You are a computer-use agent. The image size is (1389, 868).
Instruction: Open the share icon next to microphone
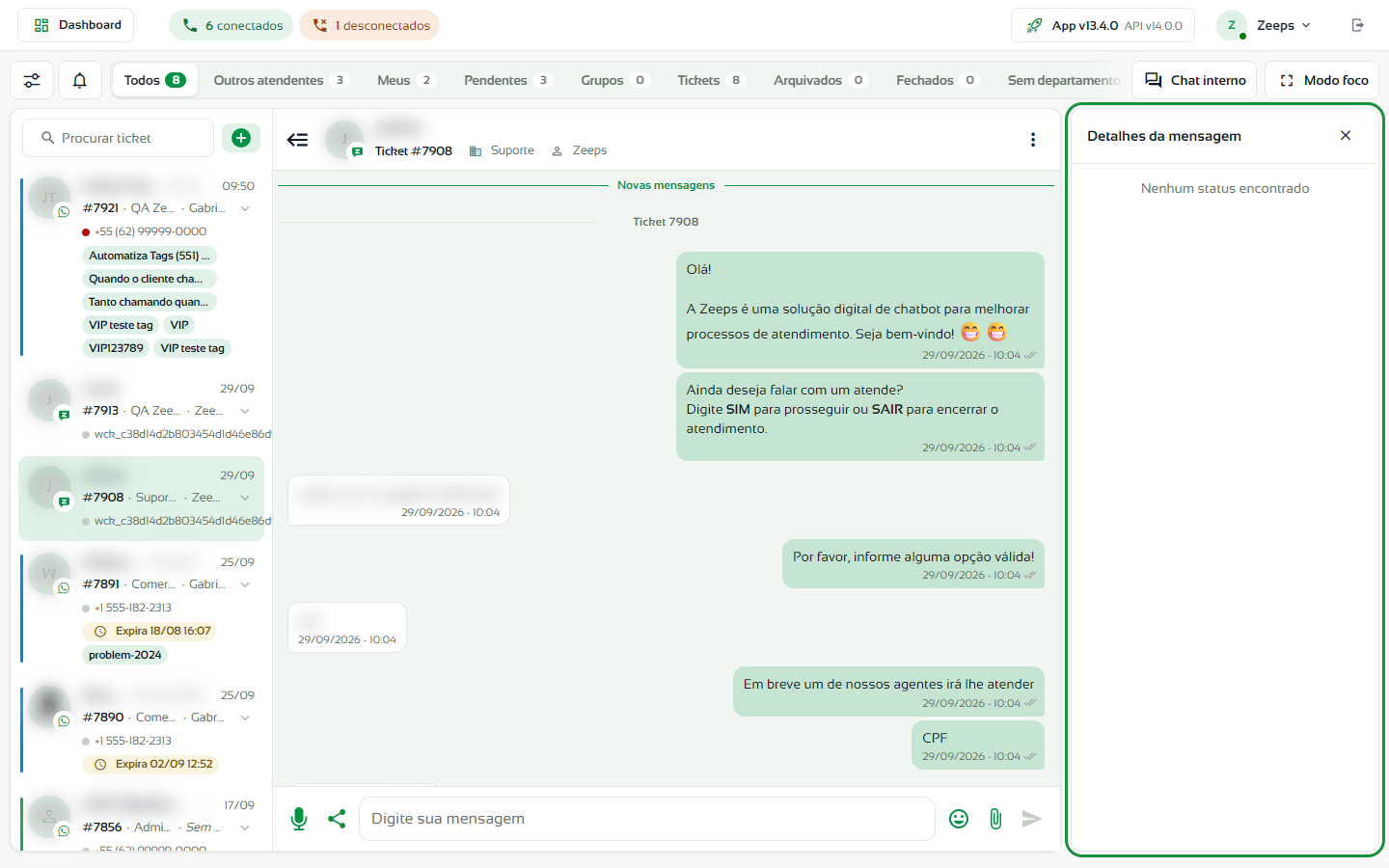337,819
